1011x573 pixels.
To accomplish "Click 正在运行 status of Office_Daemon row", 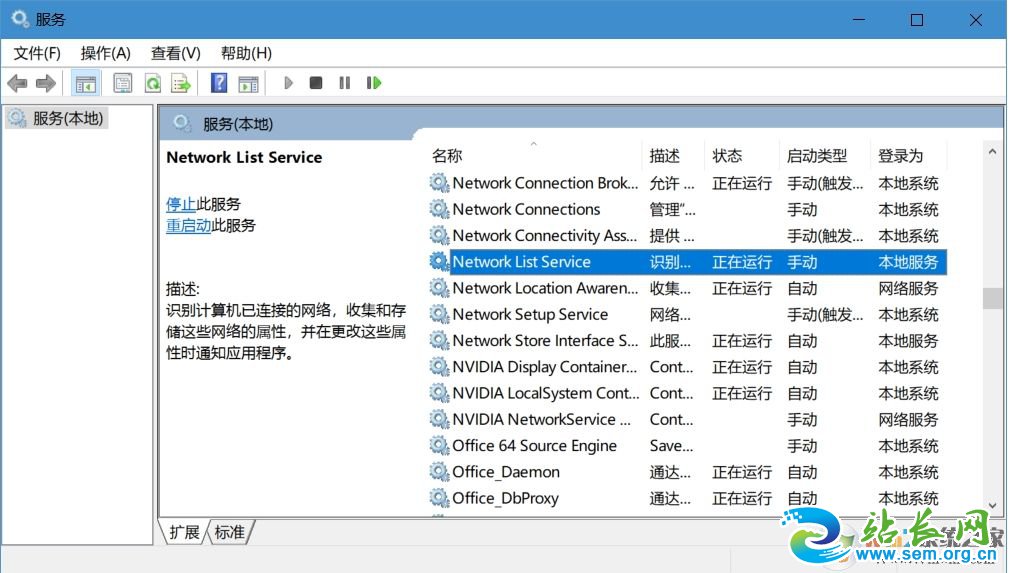I will 742,472.
